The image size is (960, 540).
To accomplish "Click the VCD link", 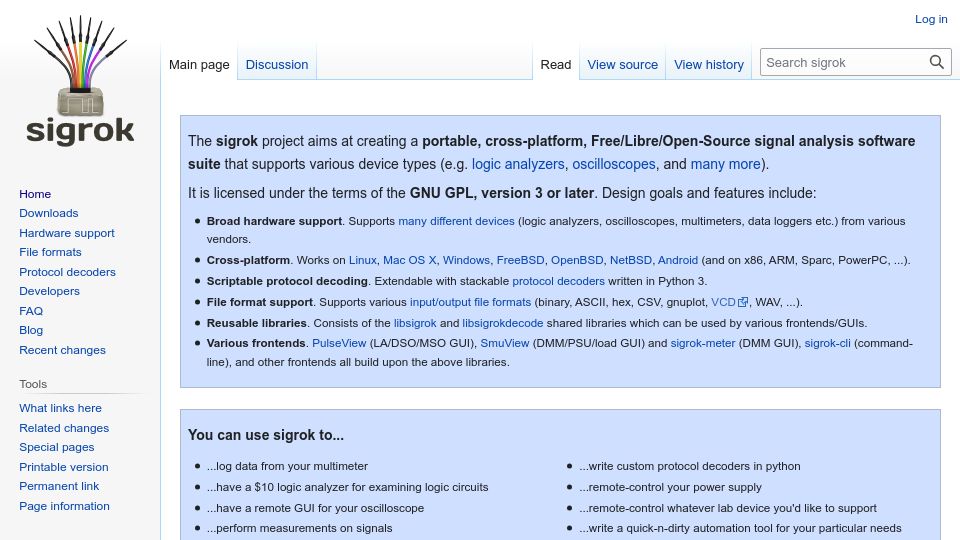I will [x=723, y=302].
